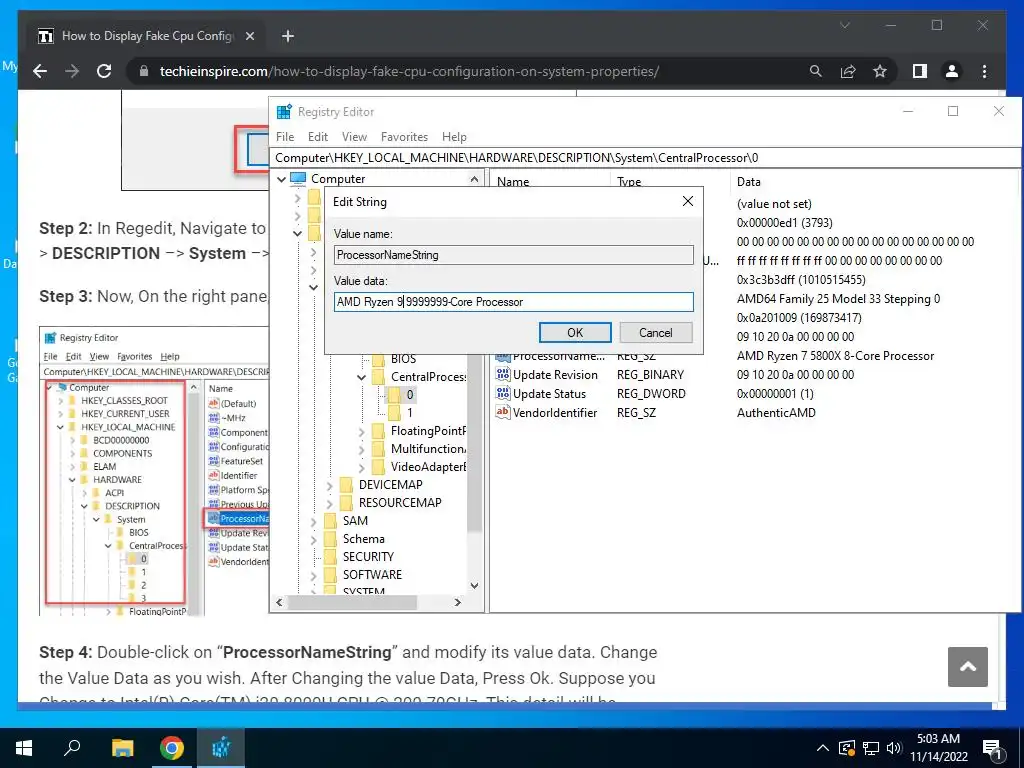Click the Chrome address bar URL
The width and height of the screenshot is (1024, 768).
[x=409, y=71]
